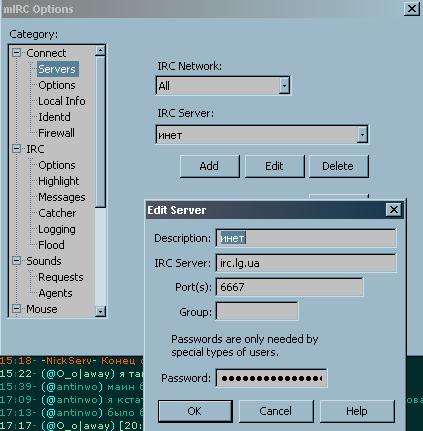Open the Messages category

point(62,197)
